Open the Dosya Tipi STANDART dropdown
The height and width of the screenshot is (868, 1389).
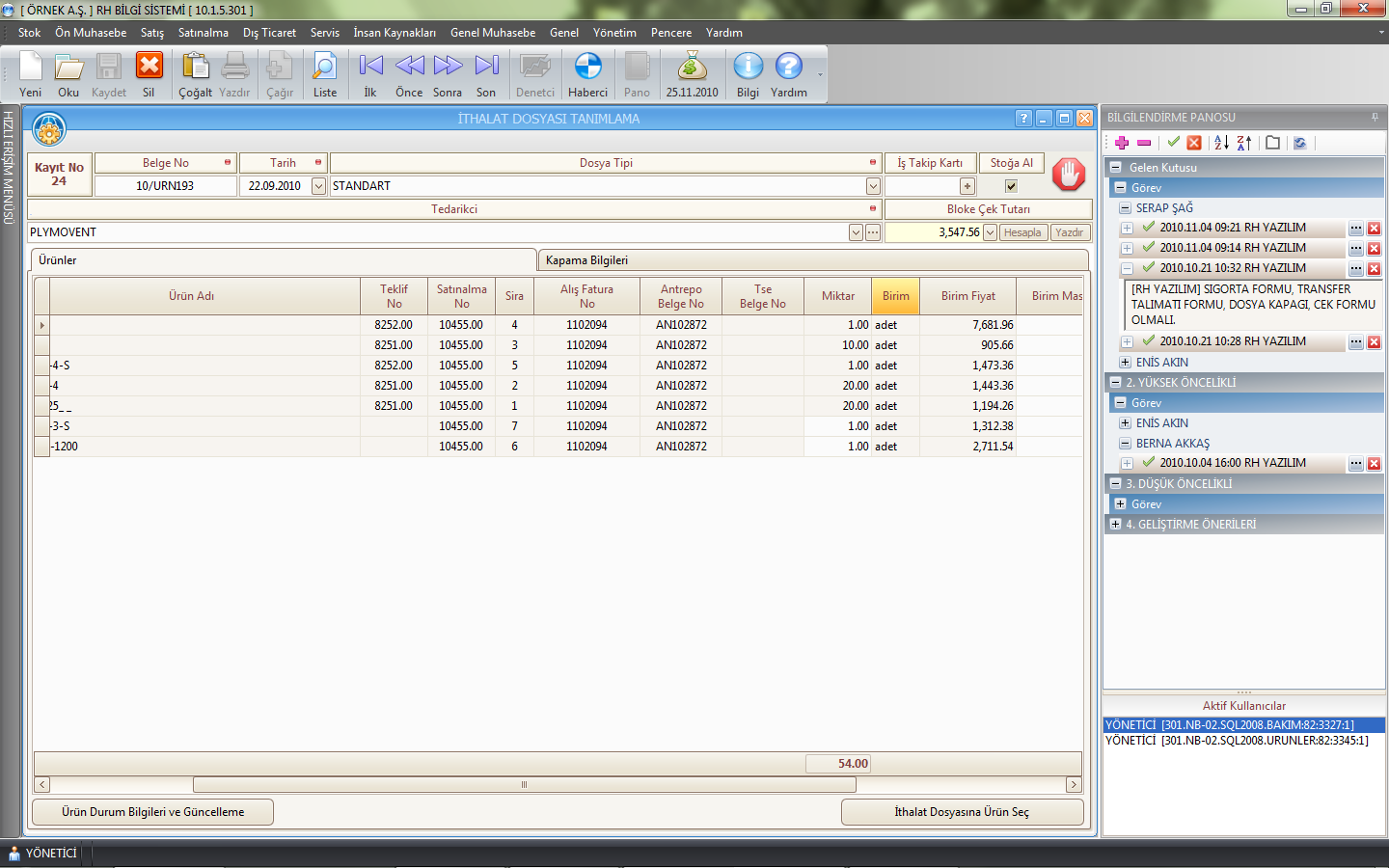[873, 186]
